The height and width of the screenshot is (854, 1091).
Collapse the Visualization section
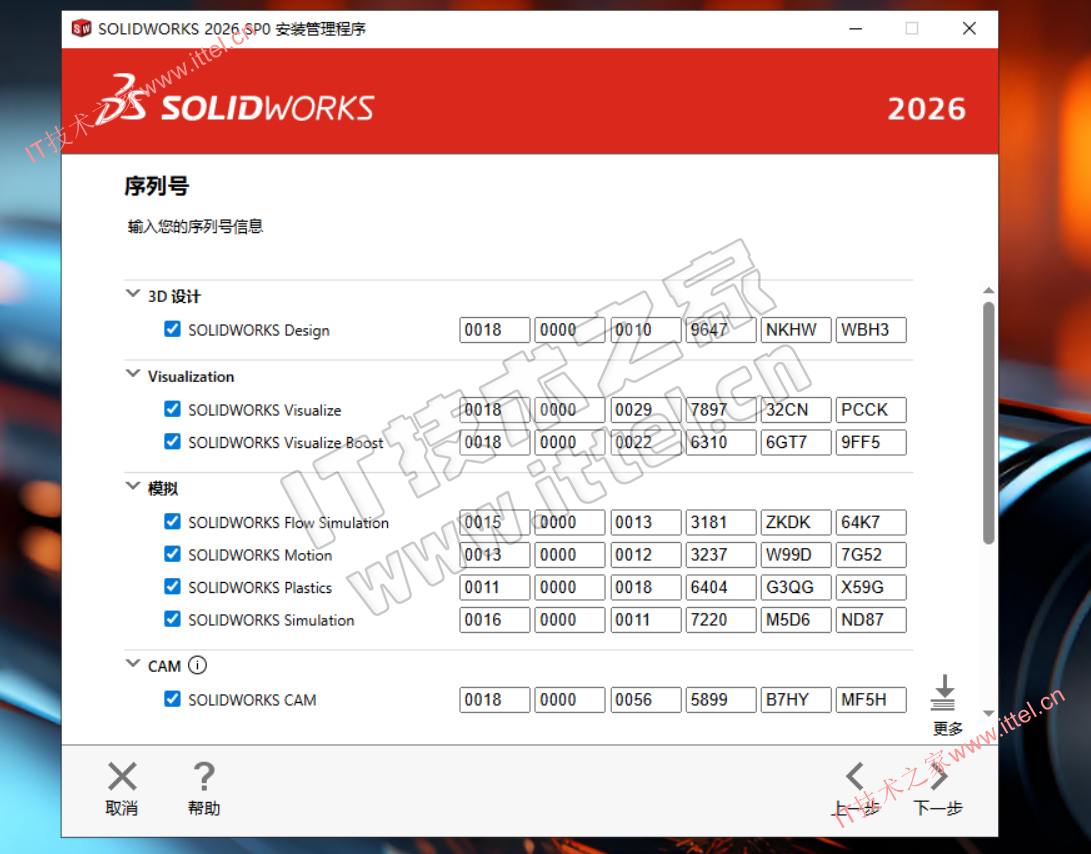tap(132, 375)
